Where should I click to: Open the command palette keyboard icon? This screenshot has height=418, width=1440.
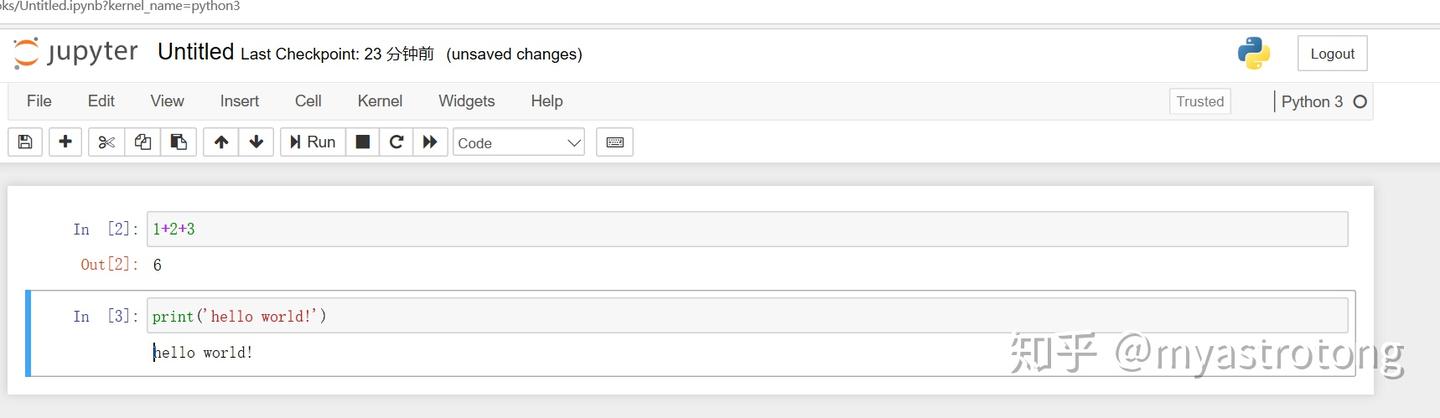615,142
